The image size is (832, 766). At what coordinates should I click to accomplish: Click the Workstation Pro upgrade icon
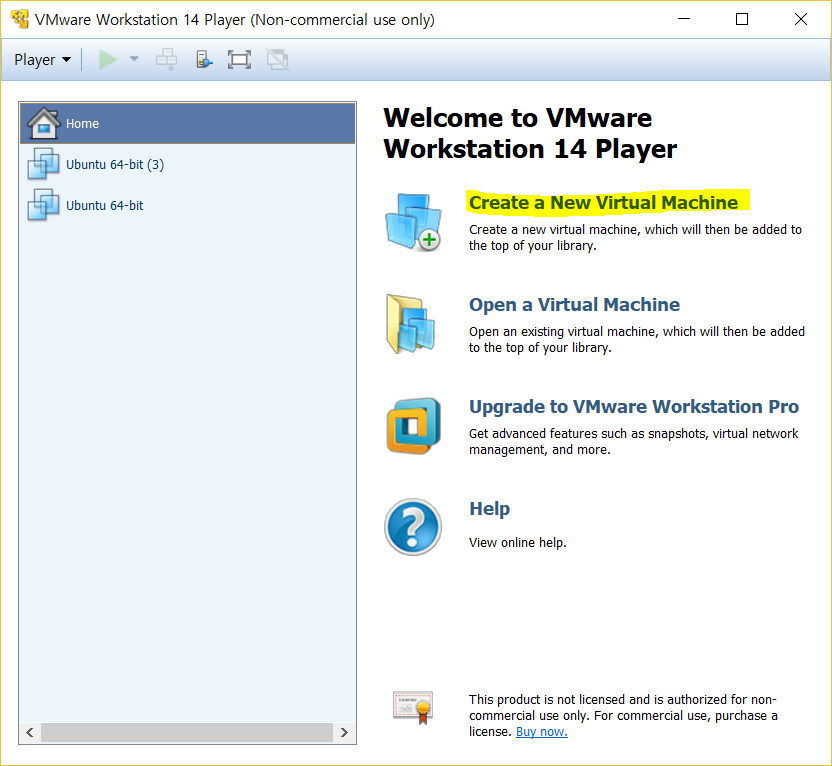pyautogui.click(x=413, y=426)
